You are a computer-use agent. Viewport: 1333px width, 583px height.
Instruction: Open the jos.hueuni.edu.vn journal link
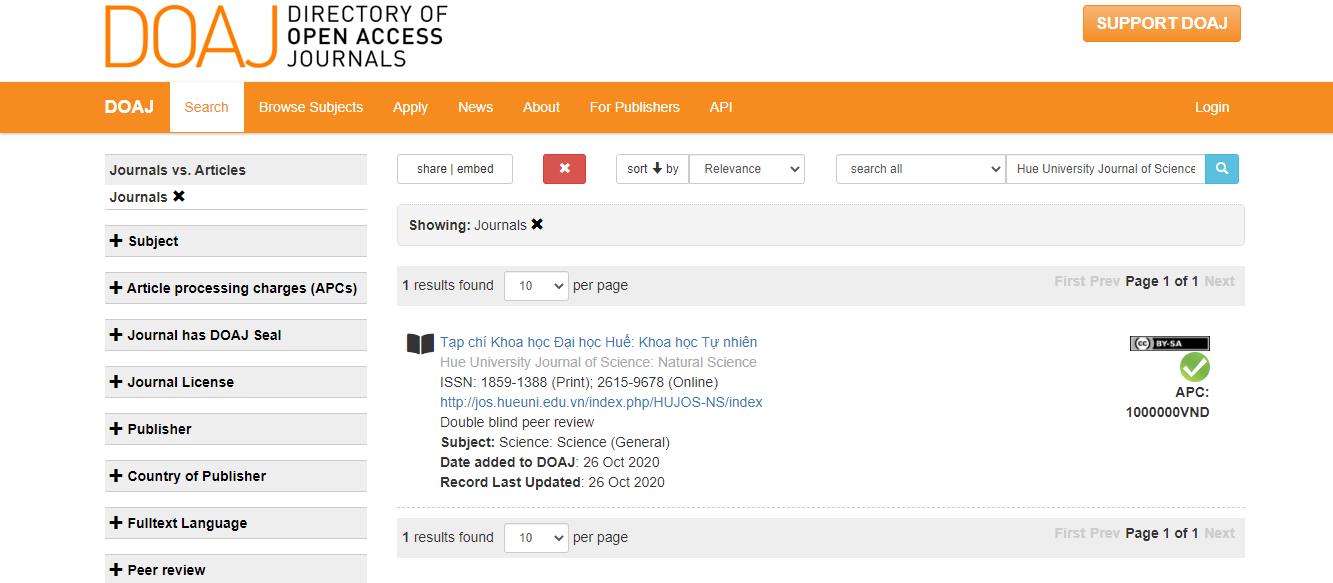[601, 402]
